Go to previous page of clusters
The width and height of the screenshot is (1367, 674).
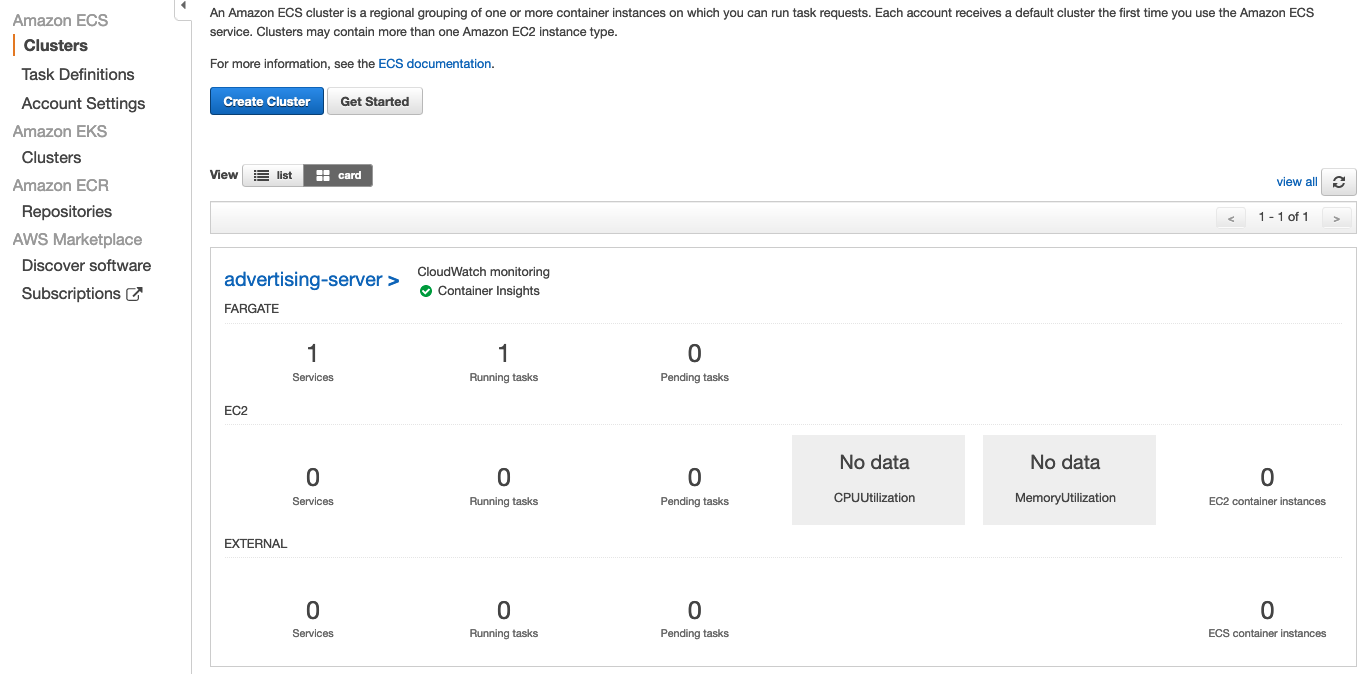click(1231, 218)
